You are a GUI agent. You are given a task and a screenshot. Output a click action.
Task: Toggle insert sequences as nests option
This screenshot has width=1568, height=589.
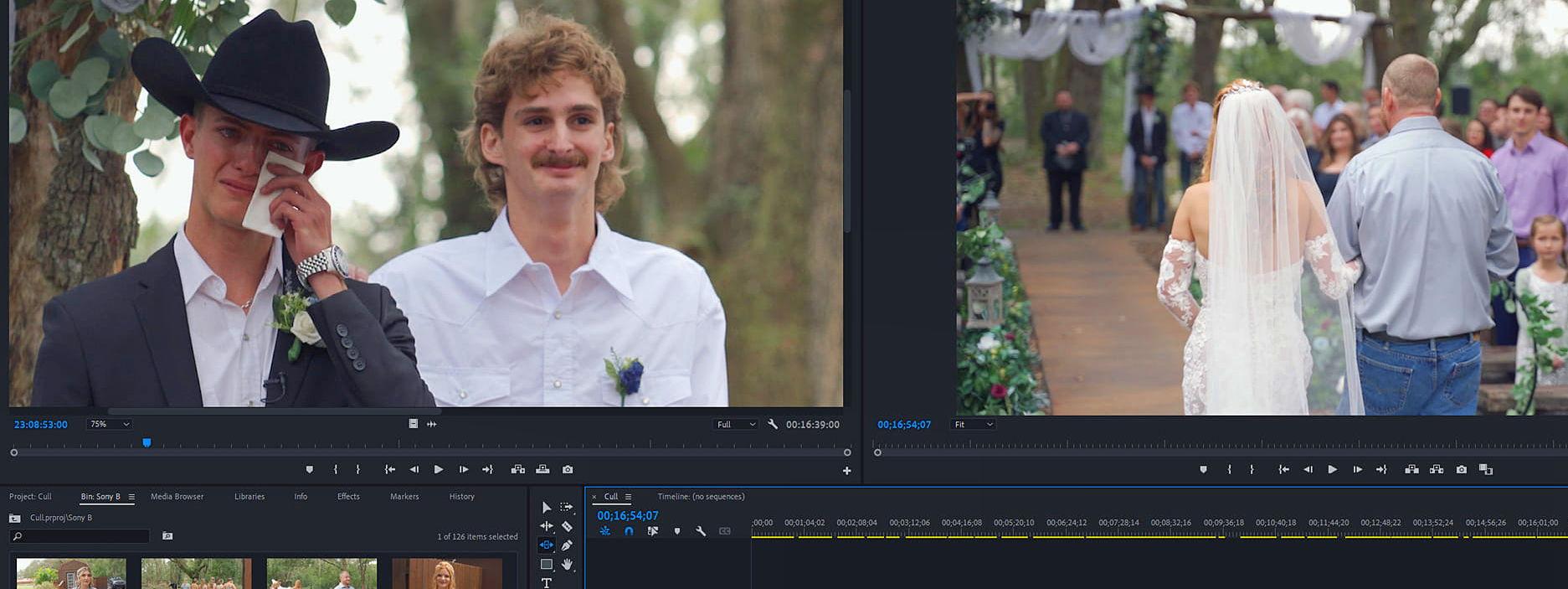tap(604, 531)
